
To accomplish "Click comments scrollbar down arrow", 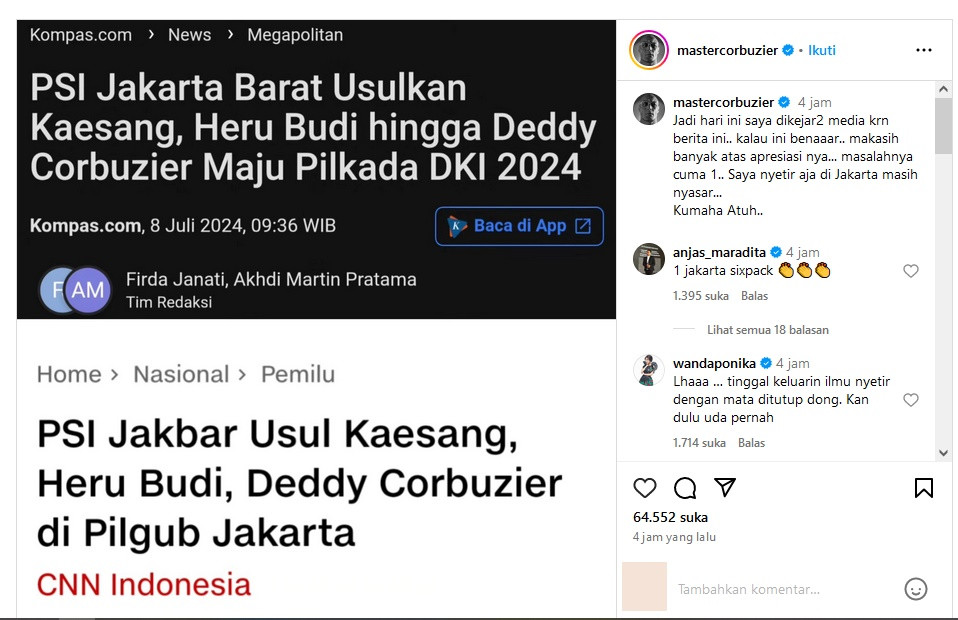I will 943,453.
